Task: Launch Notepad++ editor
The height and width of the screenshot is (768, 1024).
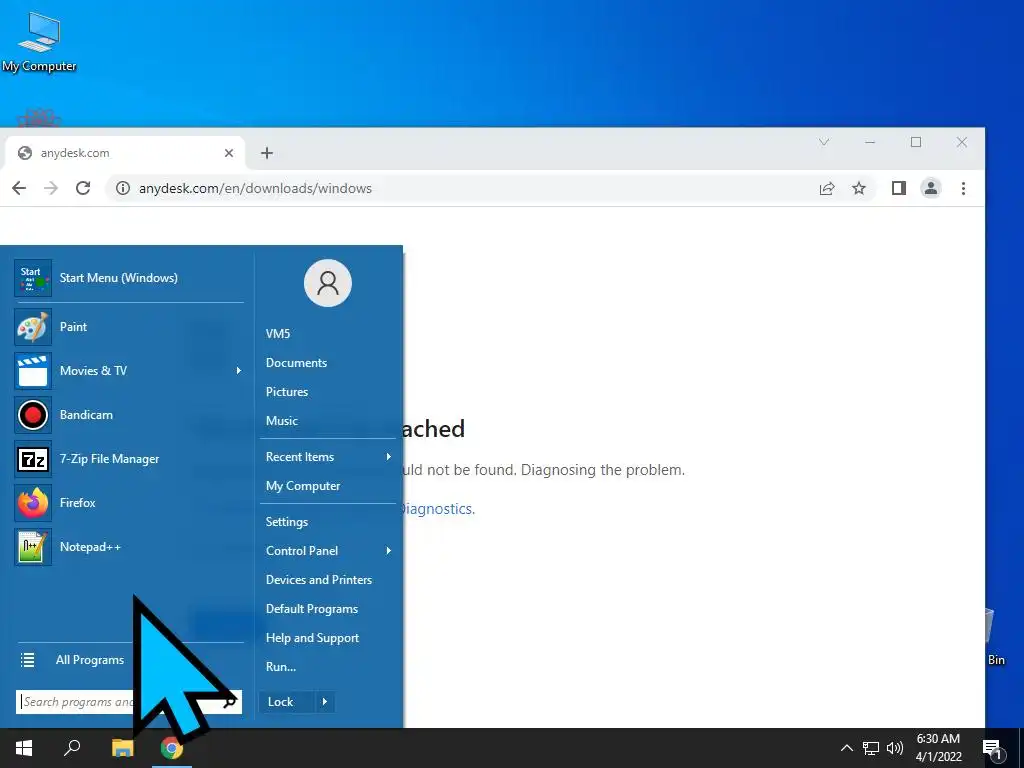Action: click(129, 547)
